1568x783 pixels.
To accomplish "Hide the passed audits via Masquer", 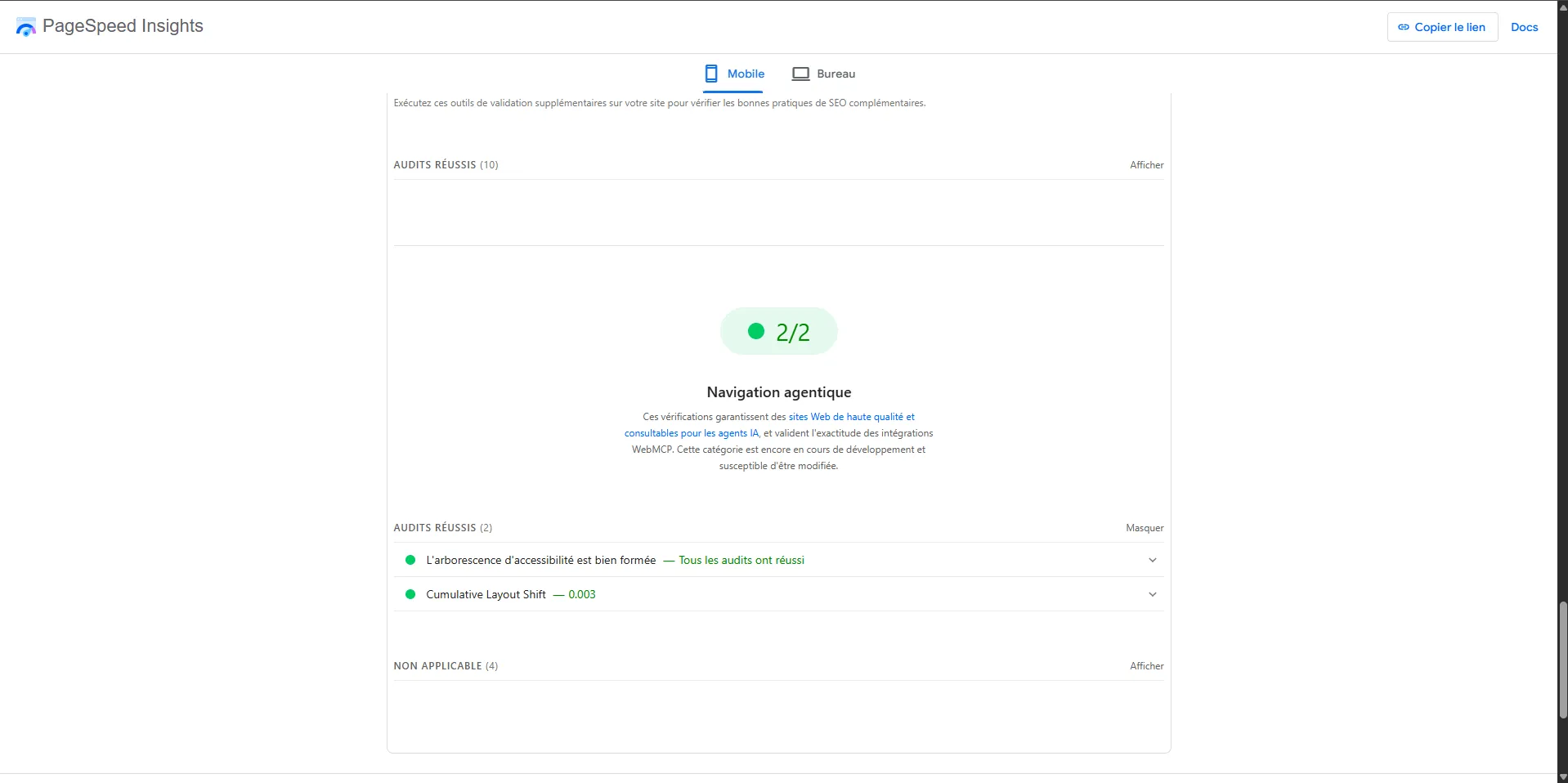I will (1145, 528).
